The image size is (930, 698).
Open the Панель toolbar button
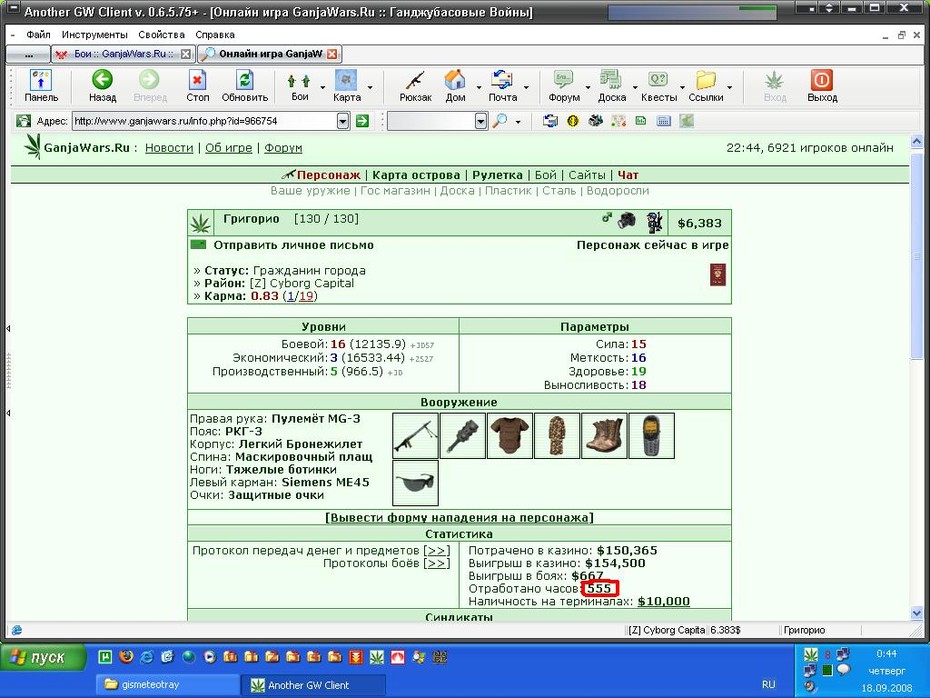[x=41, y=86]
